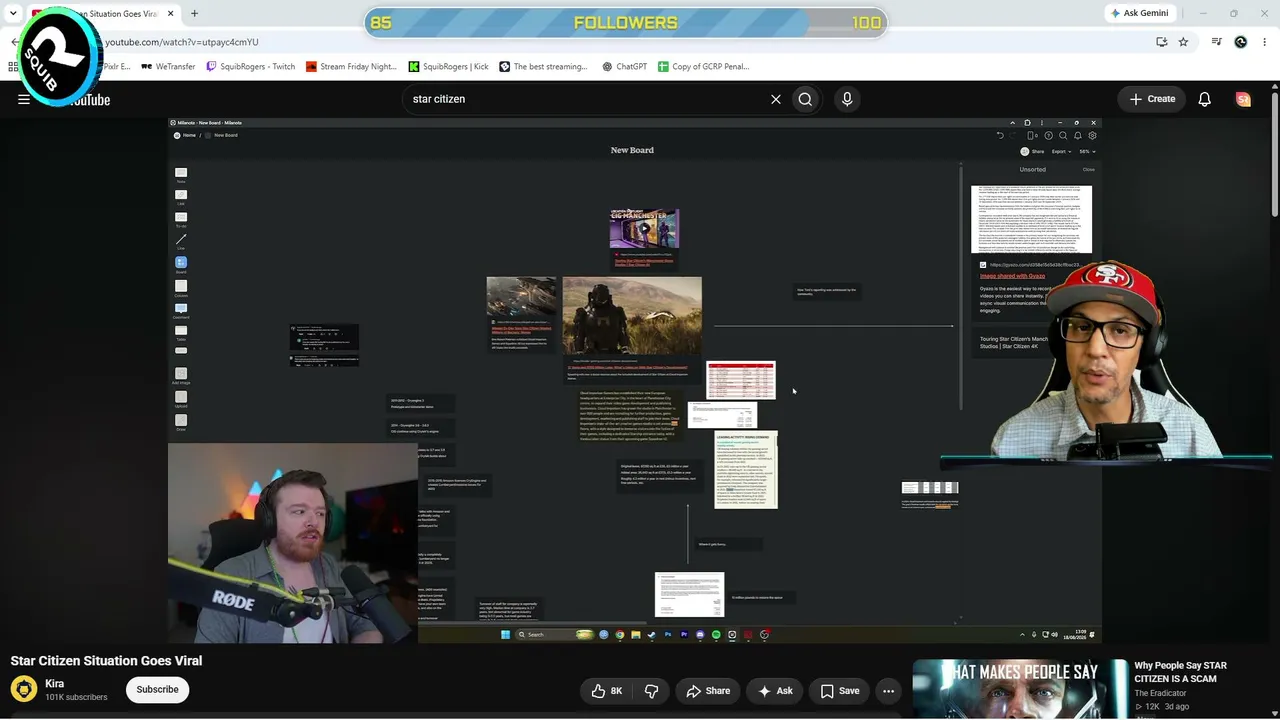The height and width of the screenshot is (720, 1280).
Task: Click Spotify icon in the video's taskbar
Action: (x=716, y=634)
